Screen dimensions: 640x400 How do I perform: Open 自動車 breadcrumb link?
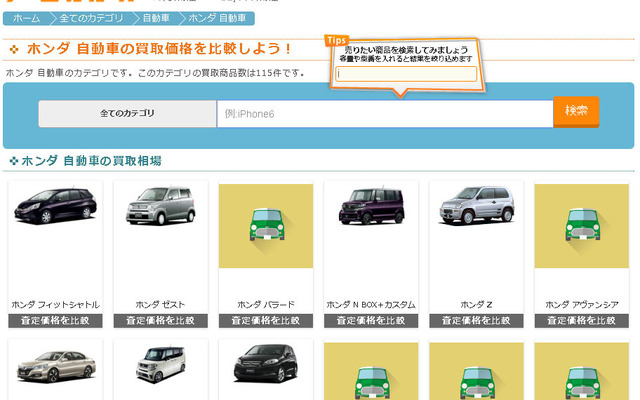click(x=156, y=18)
